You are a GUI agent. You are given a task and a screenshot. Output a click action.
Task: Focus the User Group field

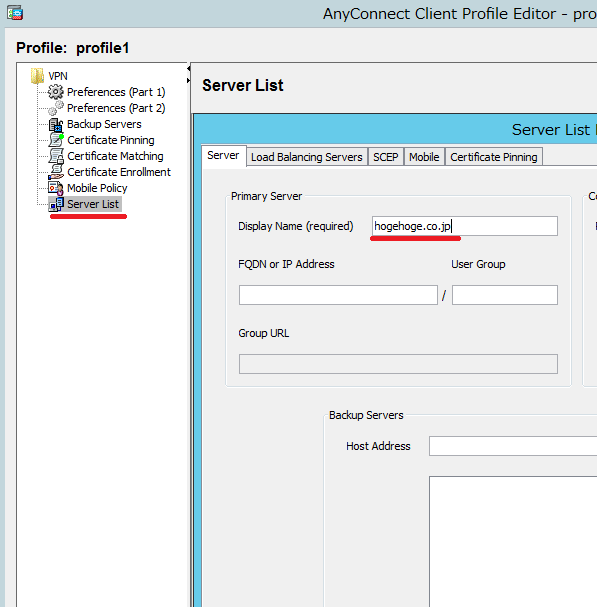(505, 295)
